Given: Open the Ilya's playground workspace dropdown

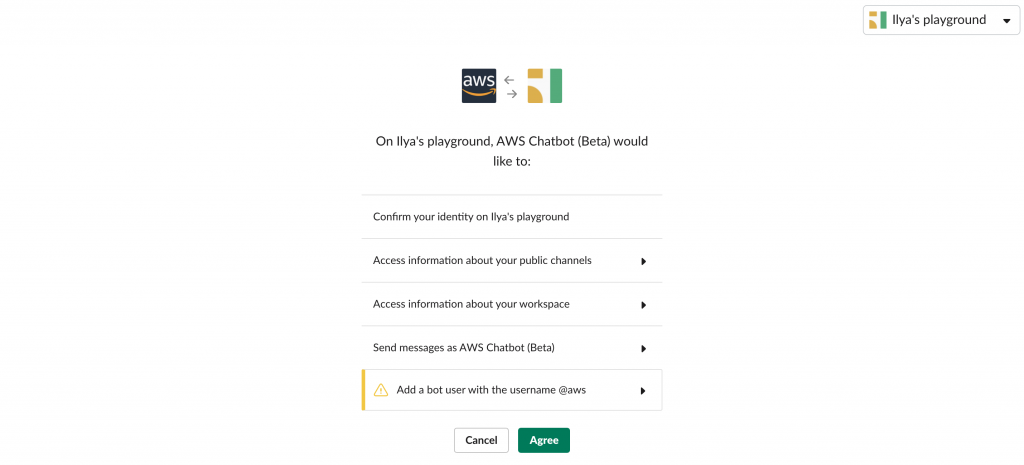Looking at the screenshot, I should click(941, 20).
